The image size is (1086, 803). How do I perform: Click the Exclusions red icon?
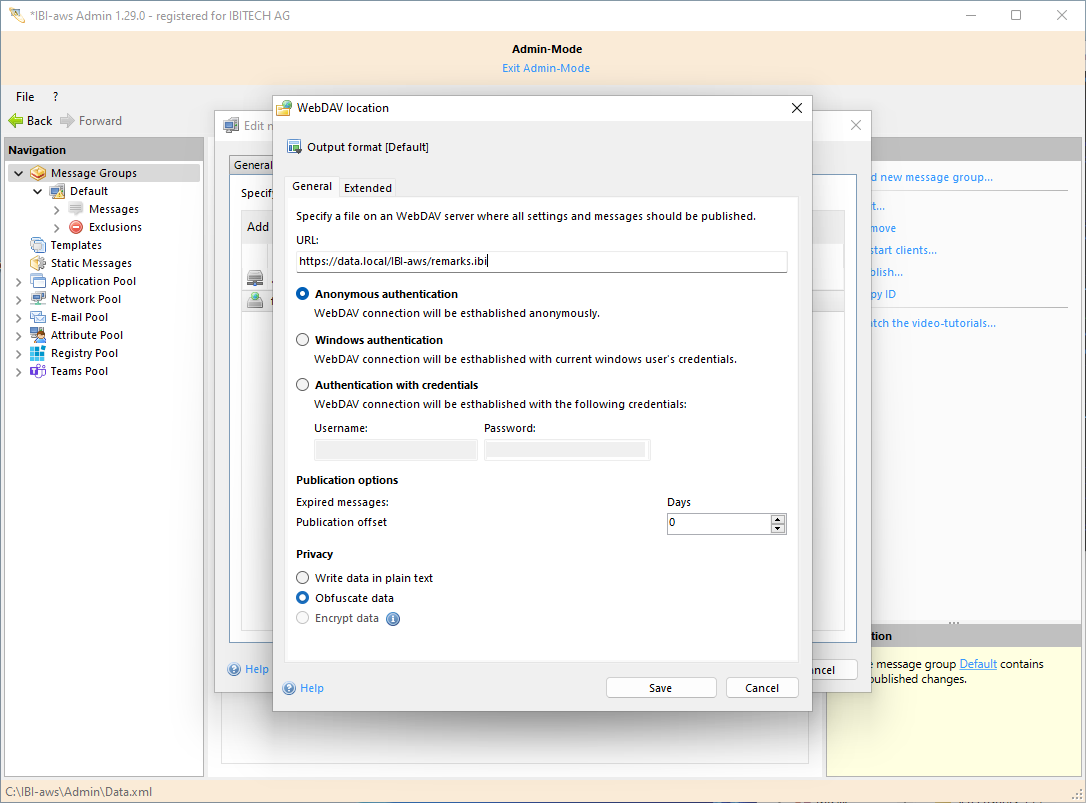point(76,227)
